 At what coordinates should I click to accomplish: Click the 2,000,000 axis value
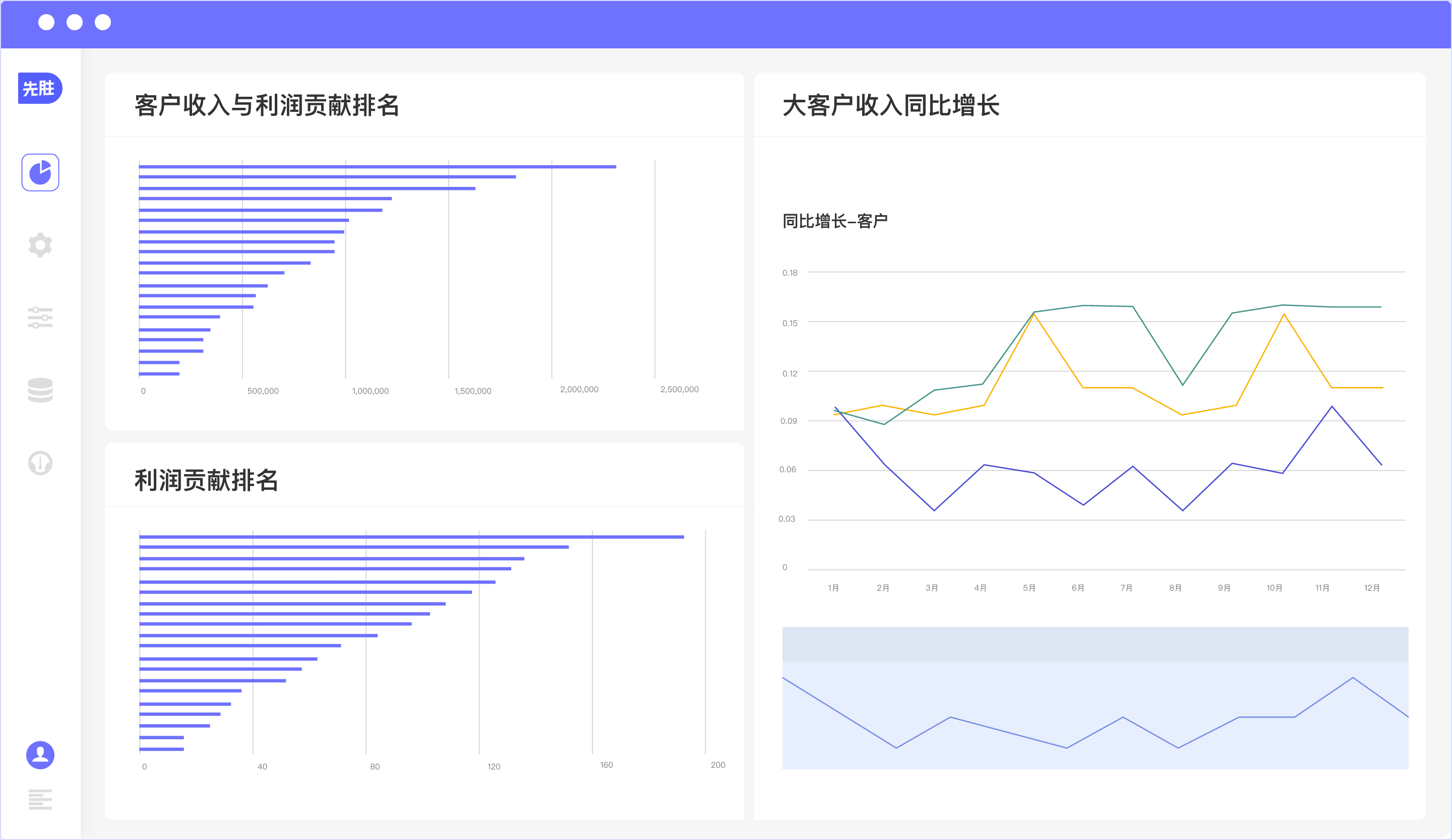[579, 390]
